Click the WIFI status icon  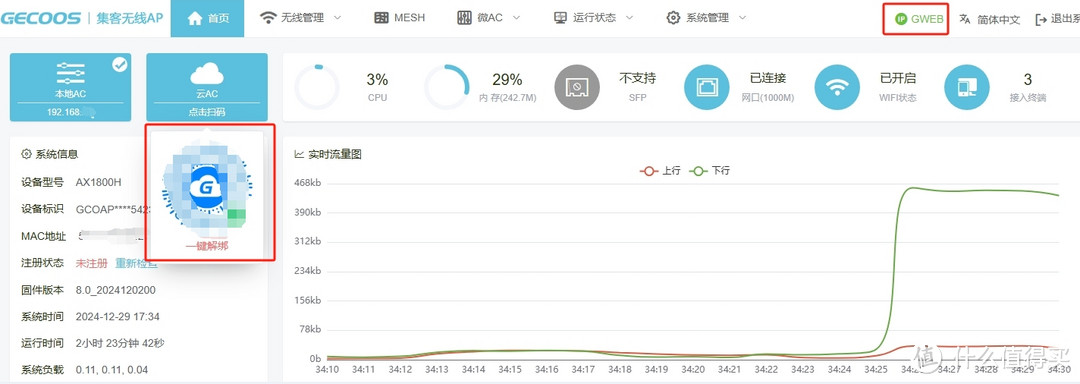[837, 87]
